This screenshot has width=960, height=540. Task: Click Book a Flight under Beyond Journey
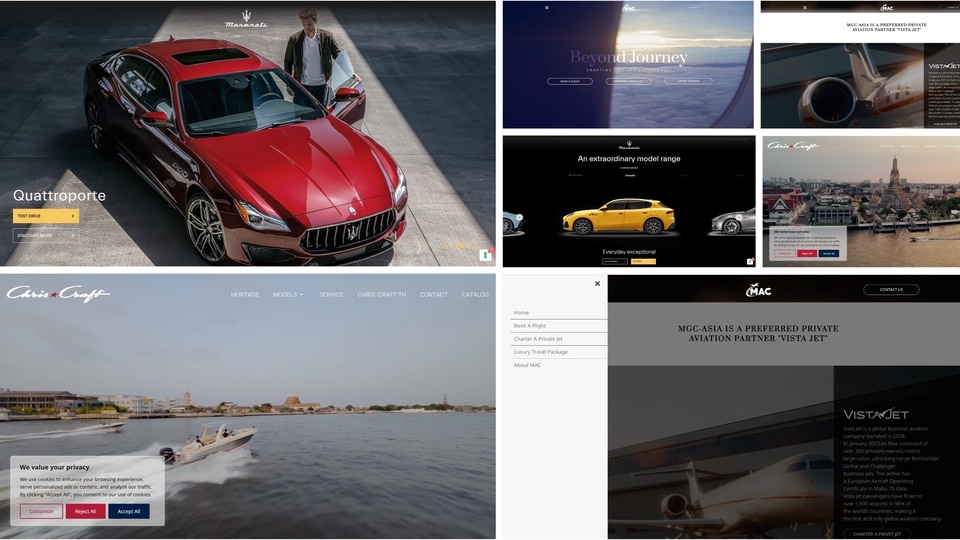click(569, 81)
